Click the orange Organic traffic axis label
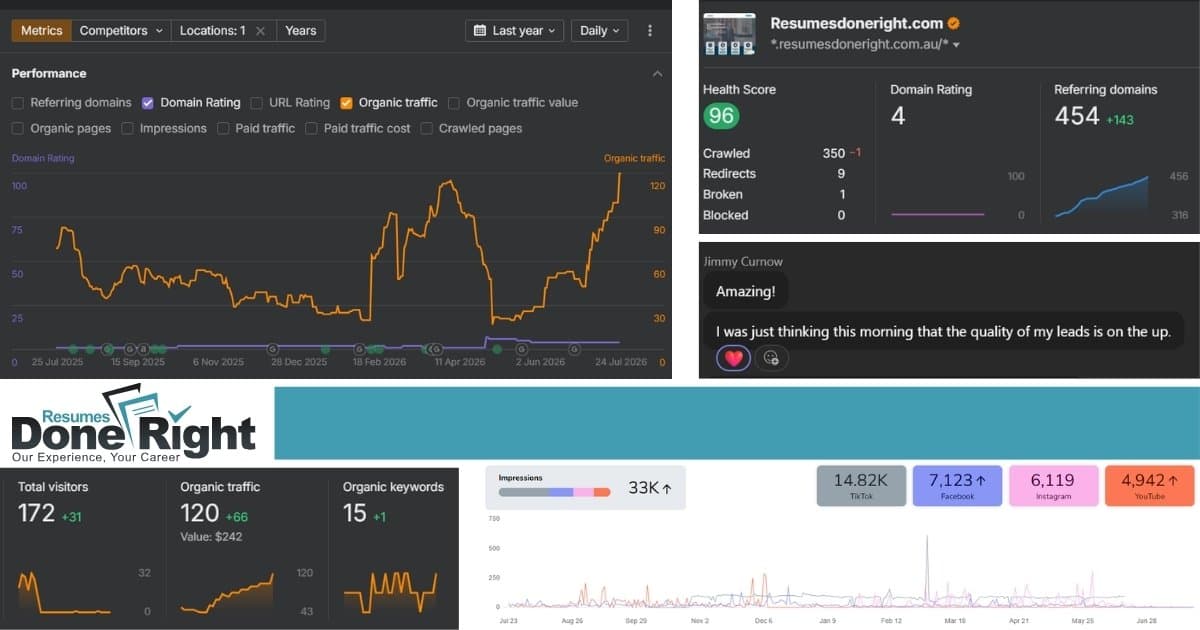1200x630 pixels. pos(635,158)
